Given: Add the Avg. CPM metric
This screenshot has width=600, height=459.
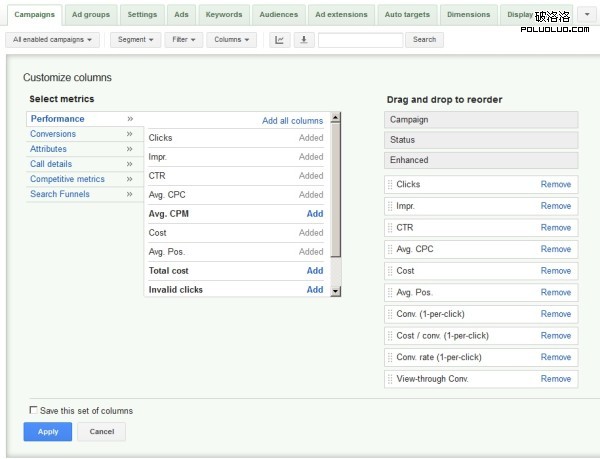Looking at the screenshot, I should click(x=314, y=214).
